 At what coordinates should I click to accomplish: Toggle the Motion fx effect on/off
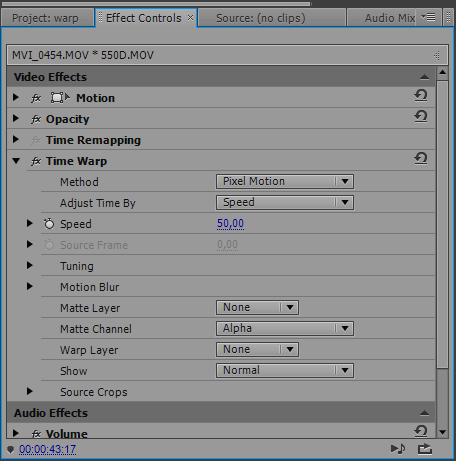(x=36, y=98)
